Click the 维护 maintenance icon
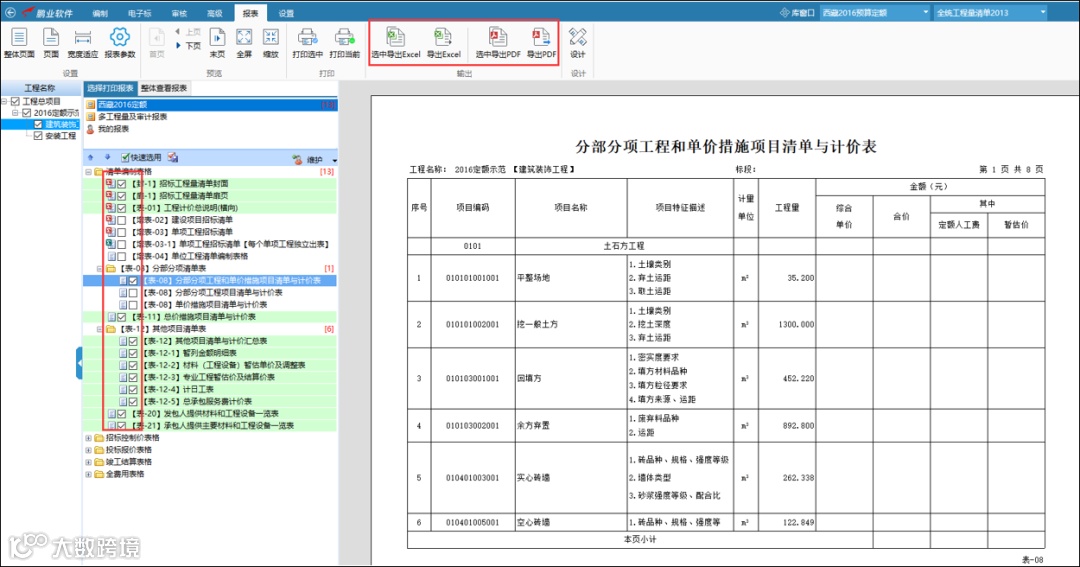 pos(298,159)
